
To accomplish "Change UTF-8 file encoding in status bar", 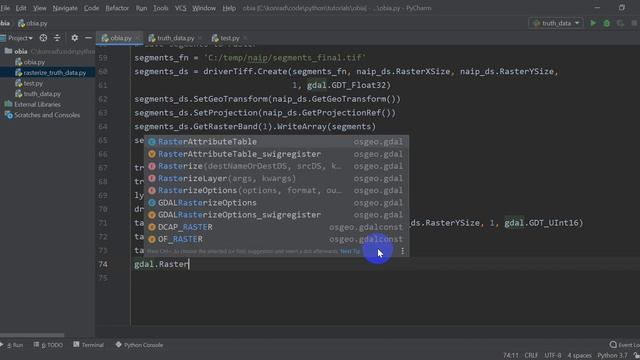I will 553,356.
